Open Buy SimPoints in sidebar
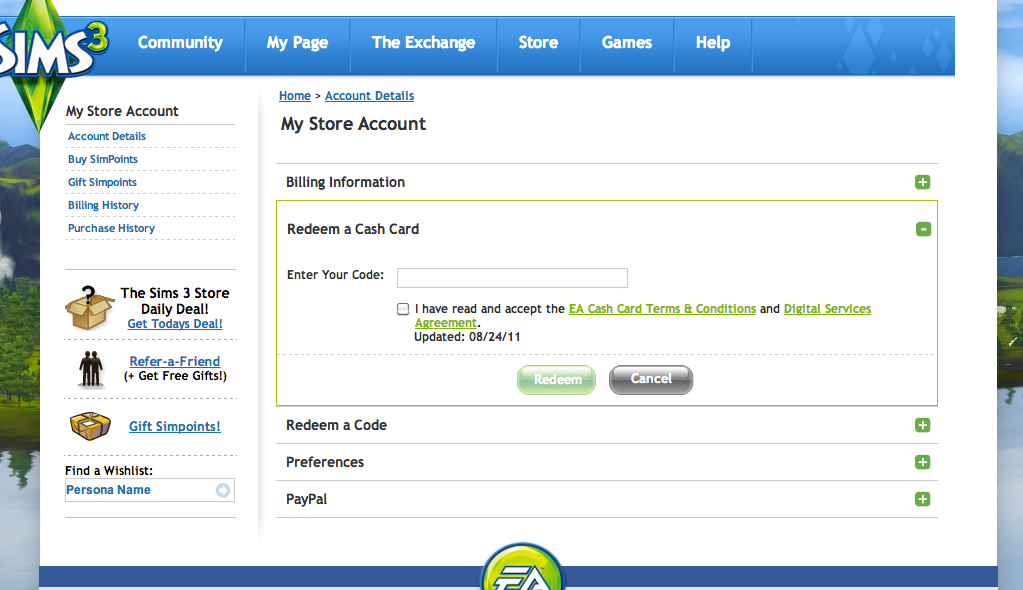Screen dimensions: 1023x590 tap(103, 159)
